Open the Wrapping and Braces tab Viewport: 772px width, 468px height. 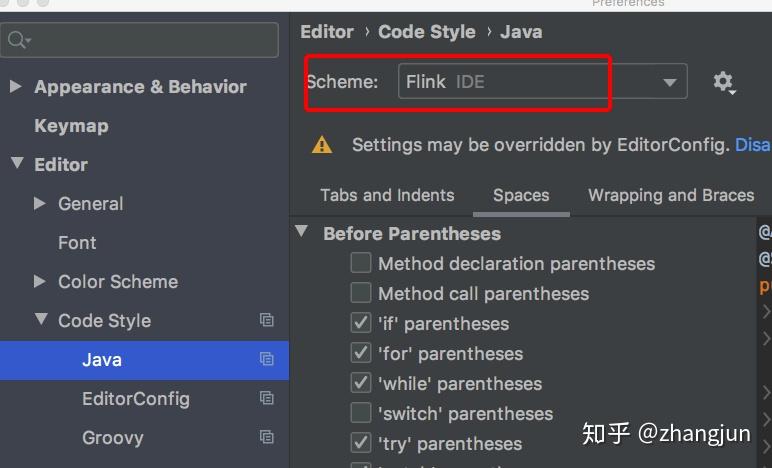point(671,195)
